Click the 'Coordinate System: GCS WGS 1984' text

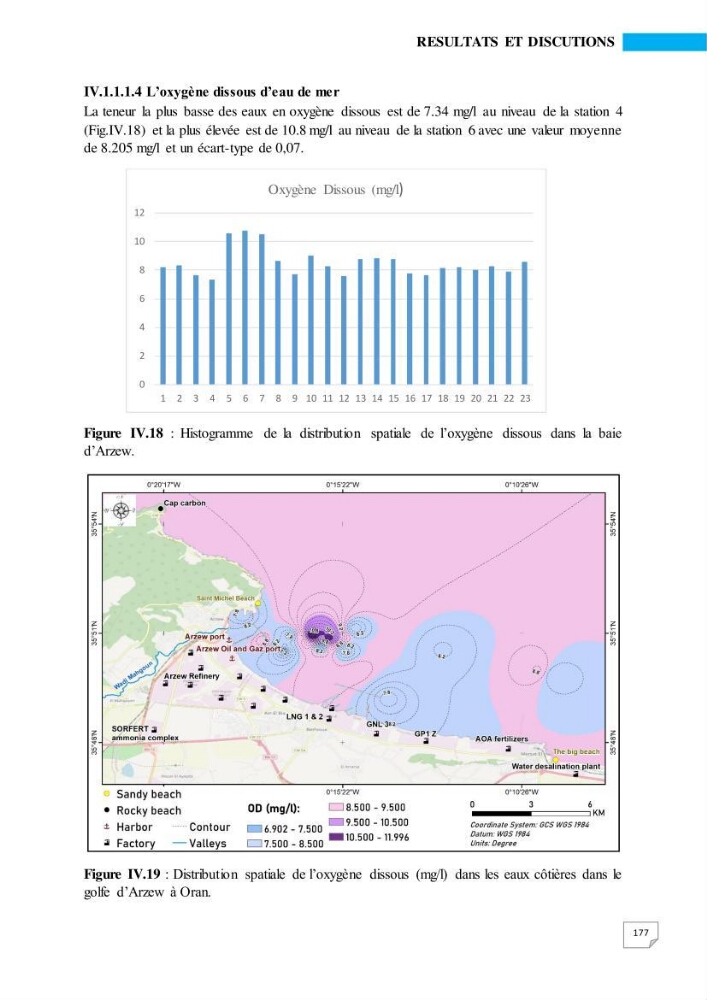pyautogui.click(x=530, y=825)
